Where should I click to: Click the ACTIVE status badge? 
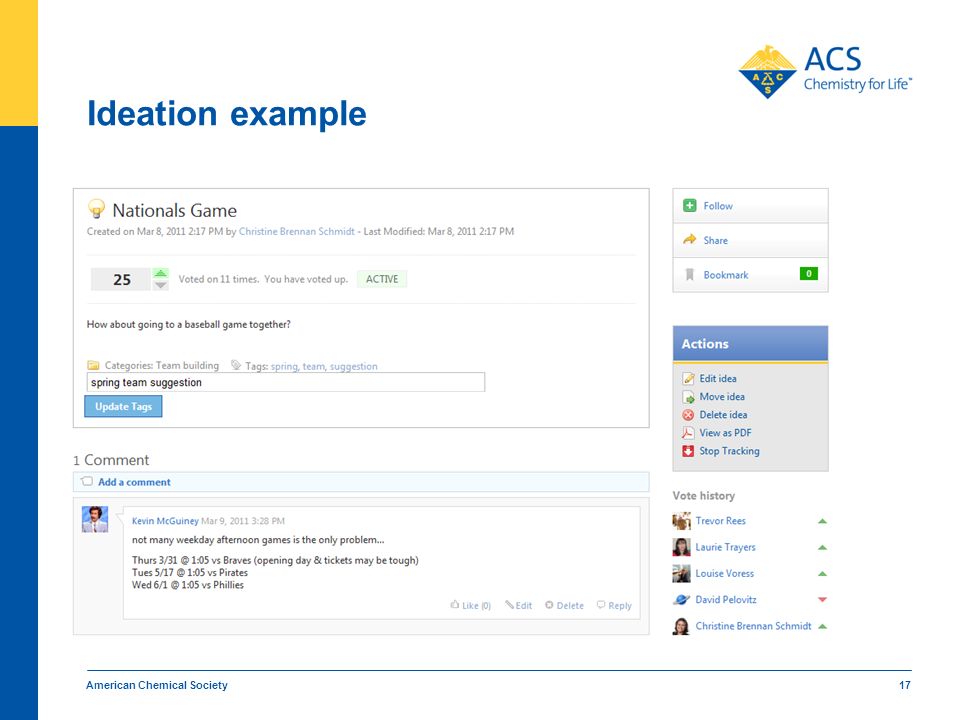click(x=382, y=279)
